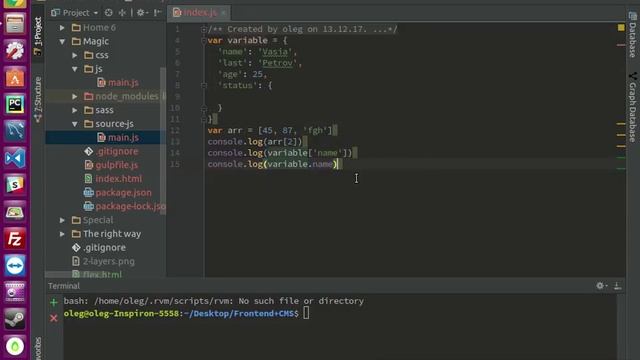
Task: Select 2-layers.png in the project tree
Action: tap(109, 261)
